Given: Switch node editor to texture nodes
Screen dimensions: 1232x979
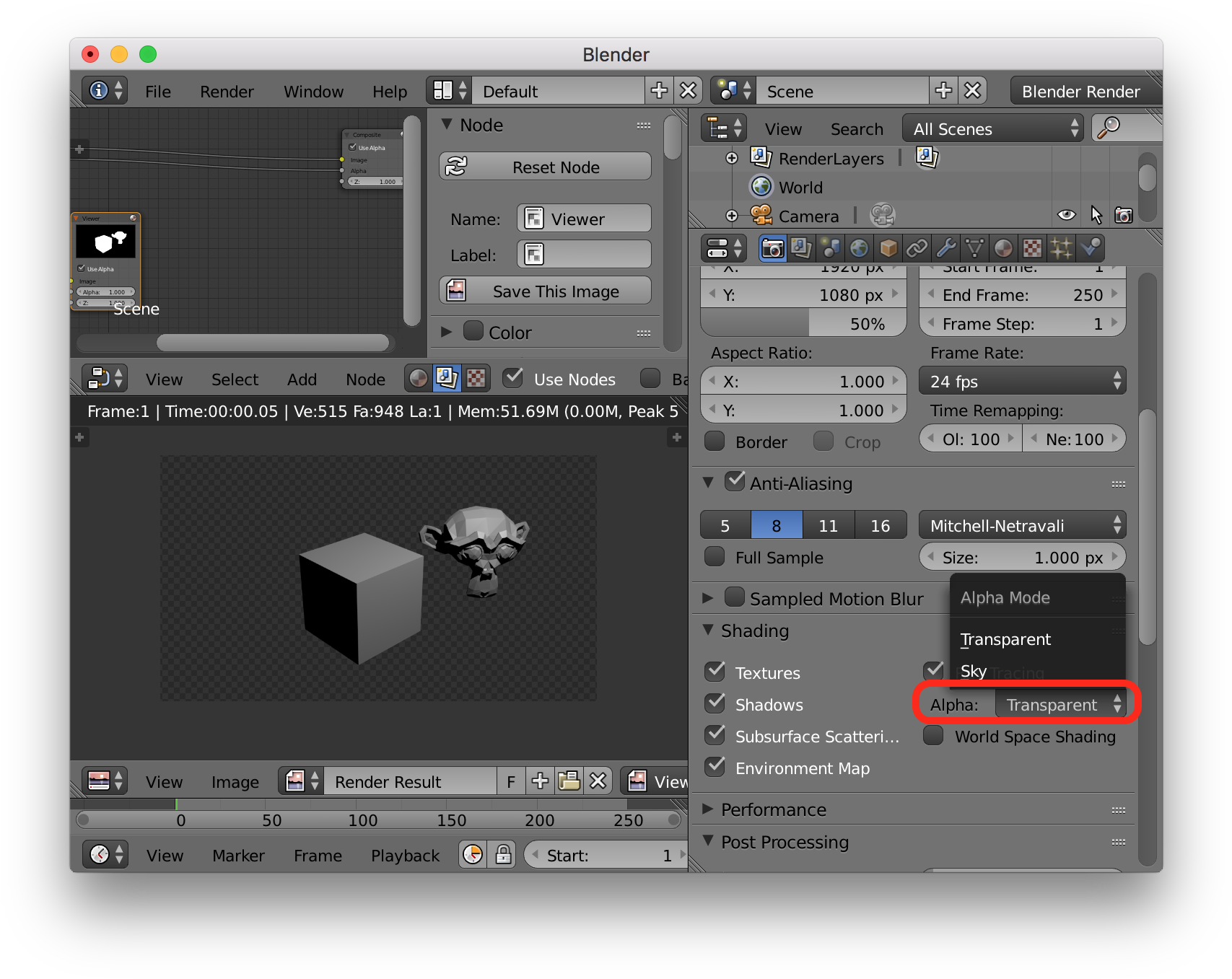Looking at the screenshot, I should point(477,377).
